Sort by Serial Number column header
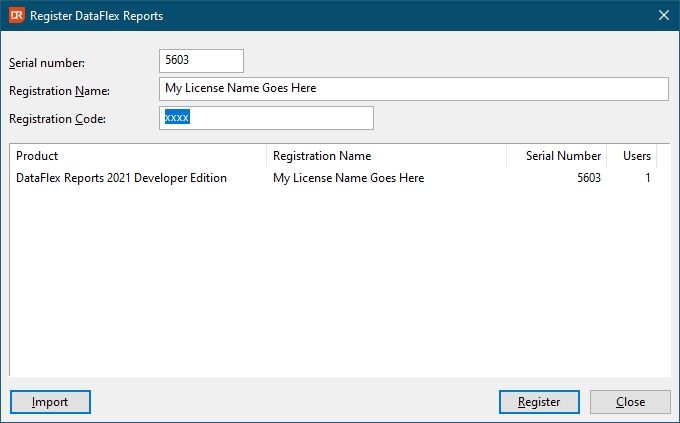Viewport: 680px width, 423px height. 556,156
